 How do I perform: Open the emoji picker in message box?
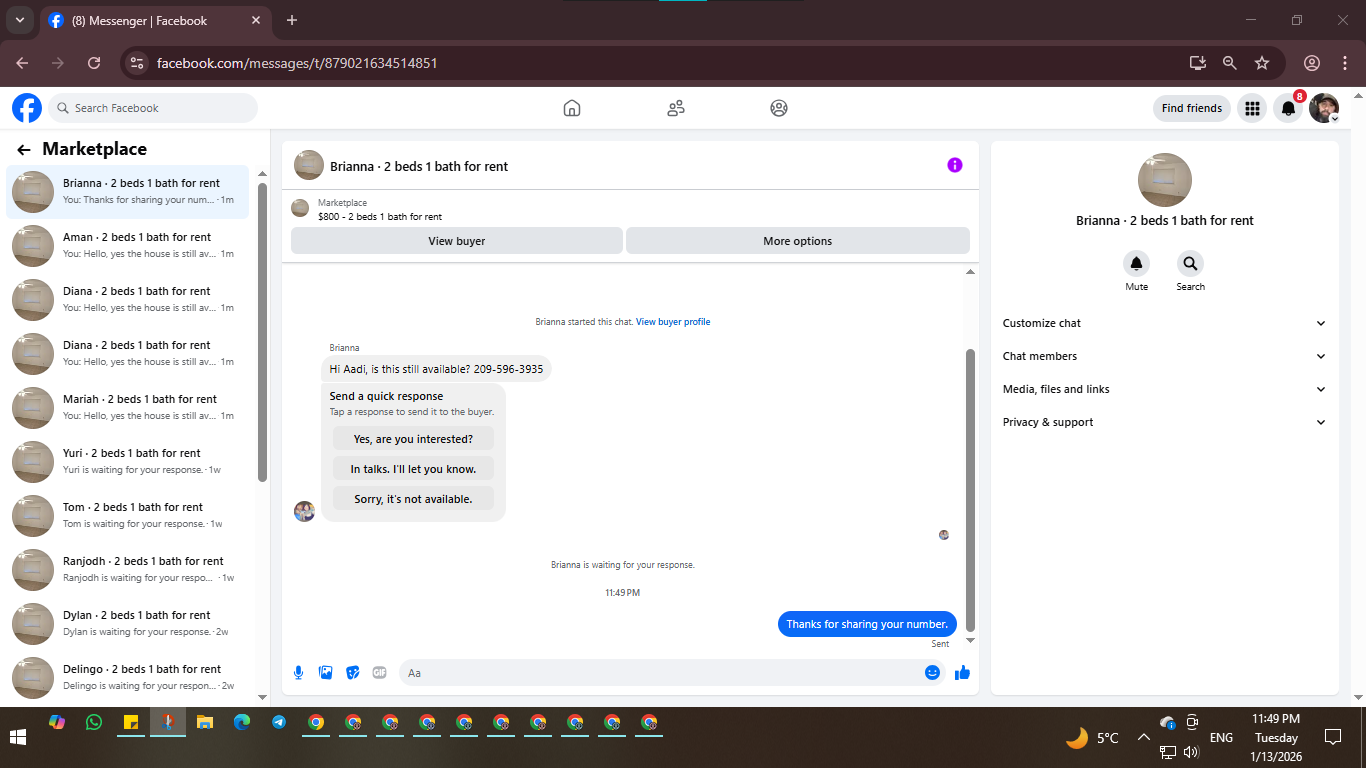tap(932, 673)
